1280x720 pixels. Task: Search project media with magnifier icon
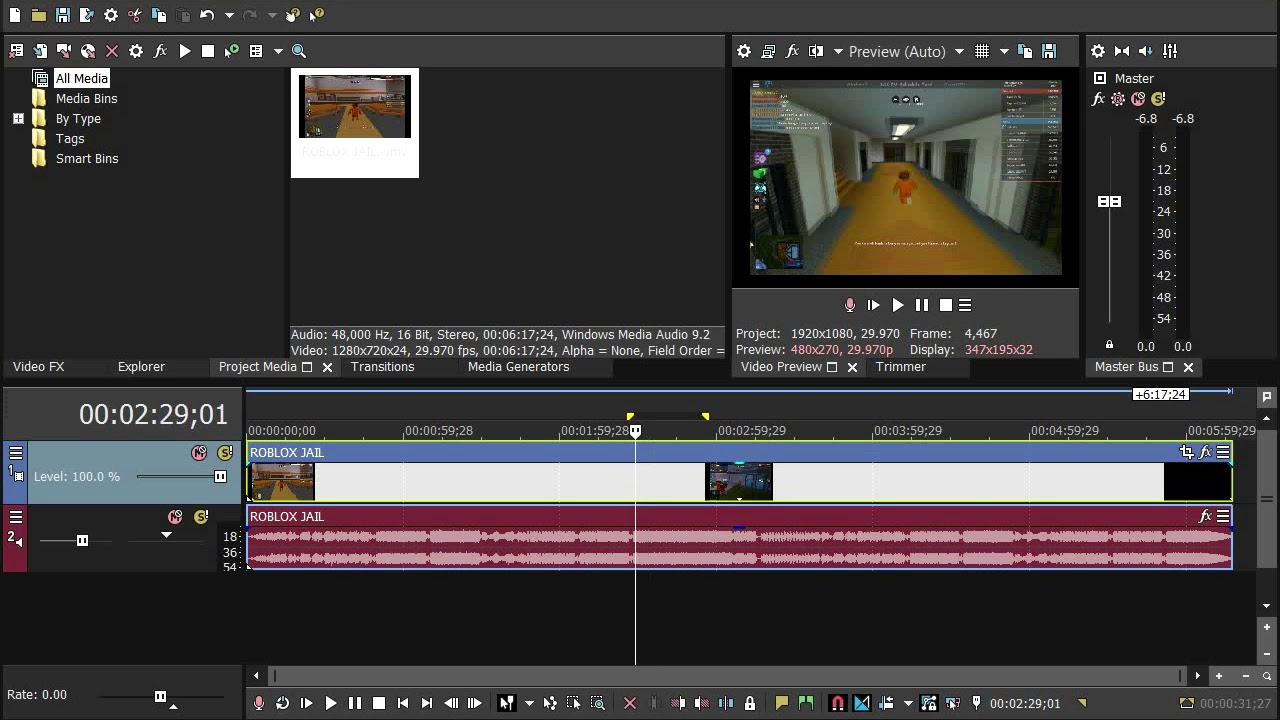pyautogui.click(x=299, y=51)
